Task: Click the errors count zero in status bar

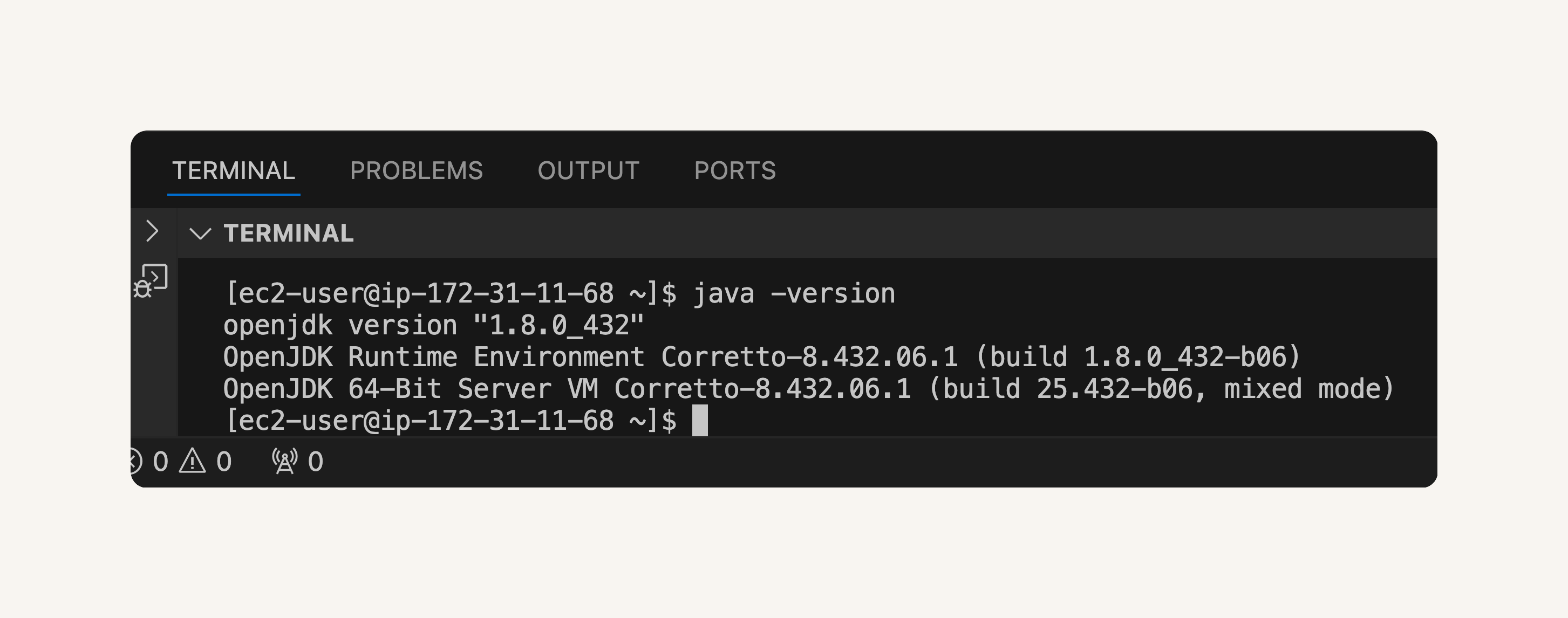Action: (161, 462)
